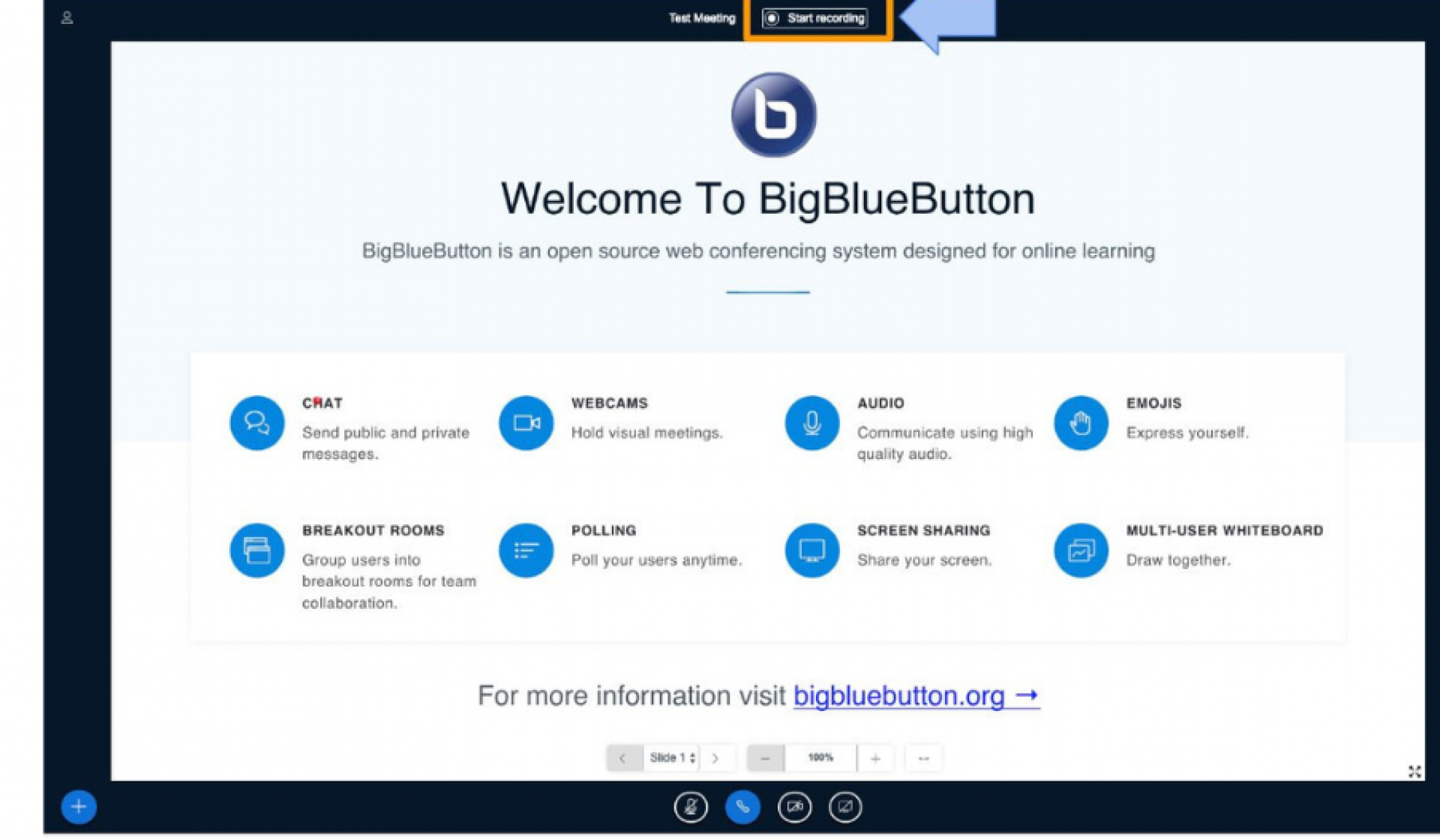Zoom in with the plus control

point(874,757)
